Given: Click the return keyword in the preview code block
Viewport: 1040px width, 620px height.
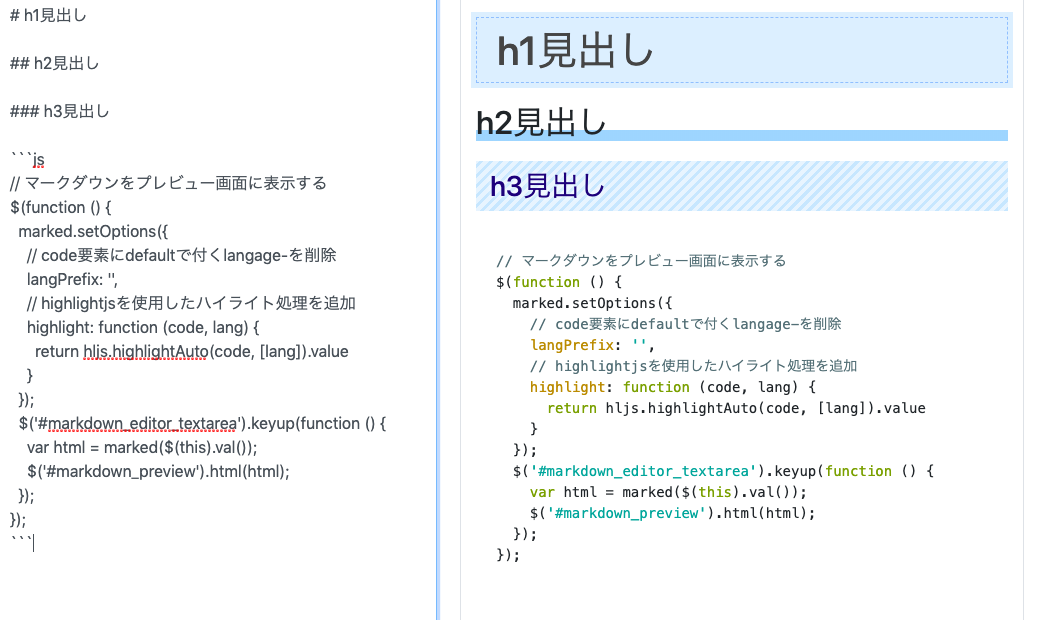Looking at the screenshot, I should (x=571, y=407).
